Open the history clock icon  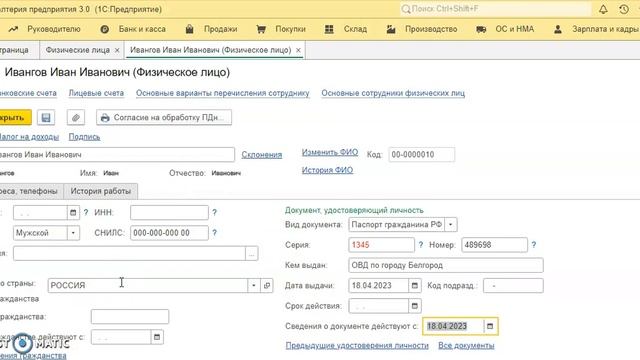click(623, 9)
